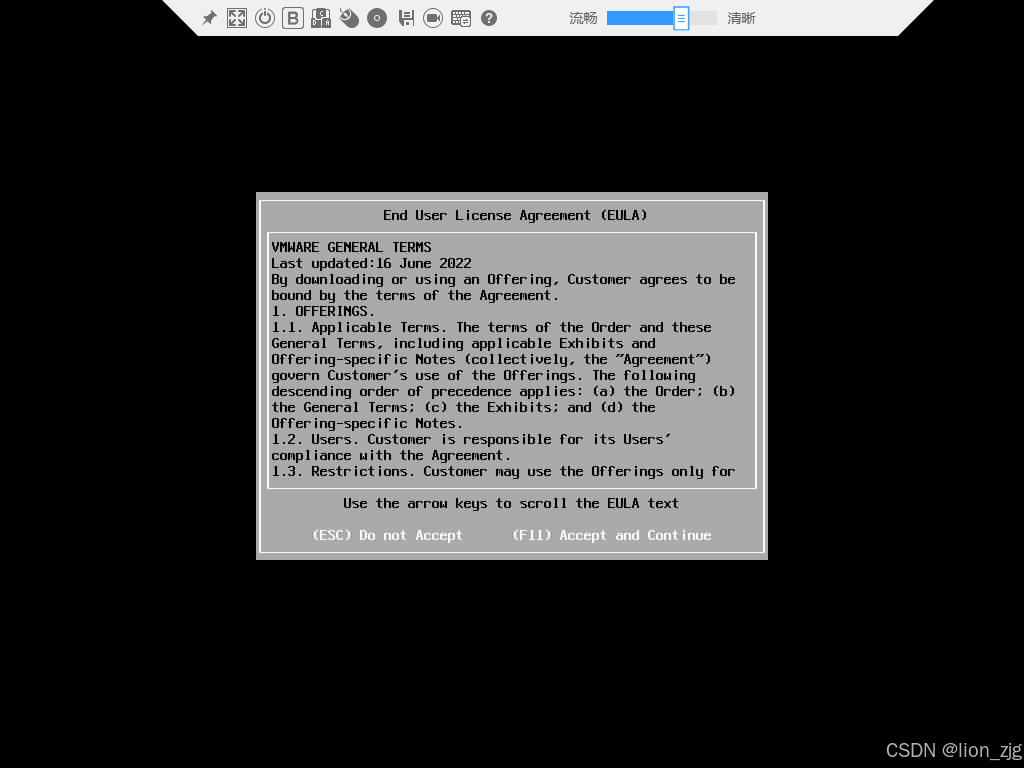Click the EULA dialog title text
Screen dimensions: 1026x769
pos(515,215)
